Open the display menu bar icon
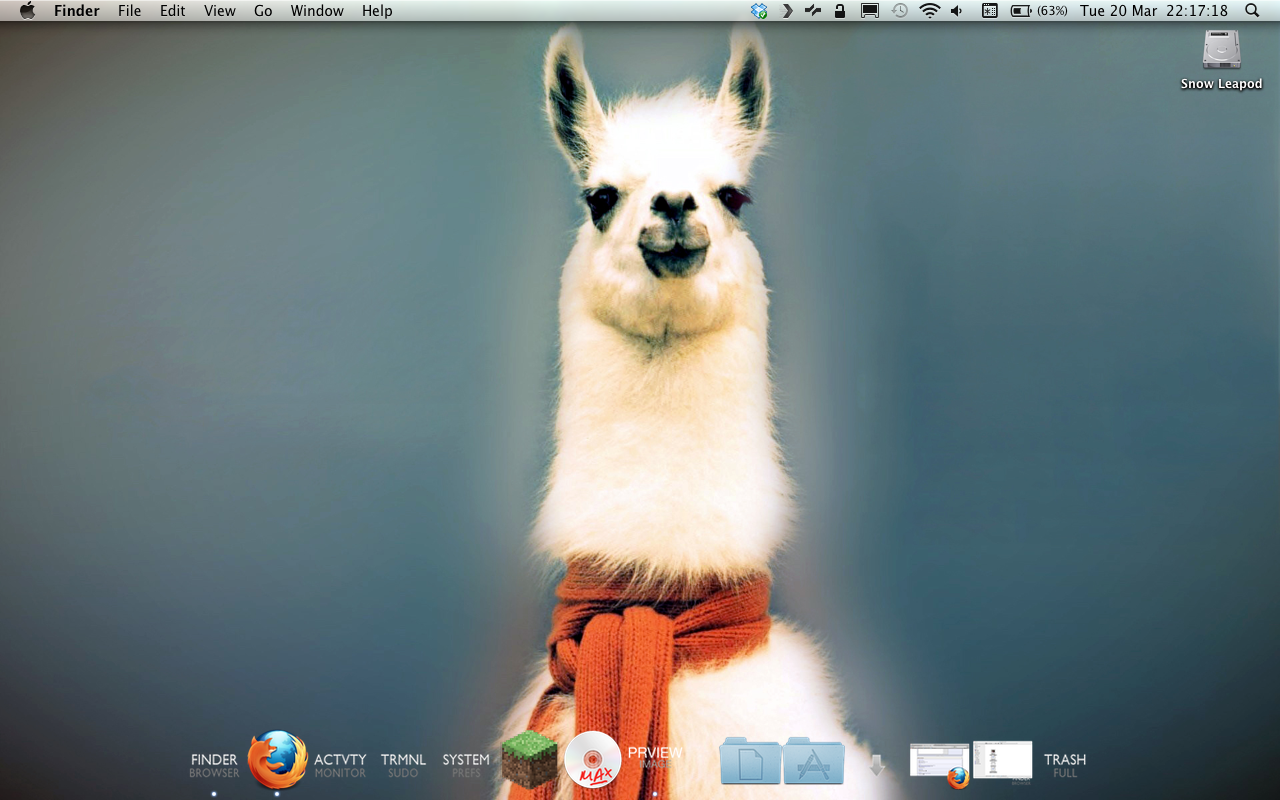 [x=870, y=11]
